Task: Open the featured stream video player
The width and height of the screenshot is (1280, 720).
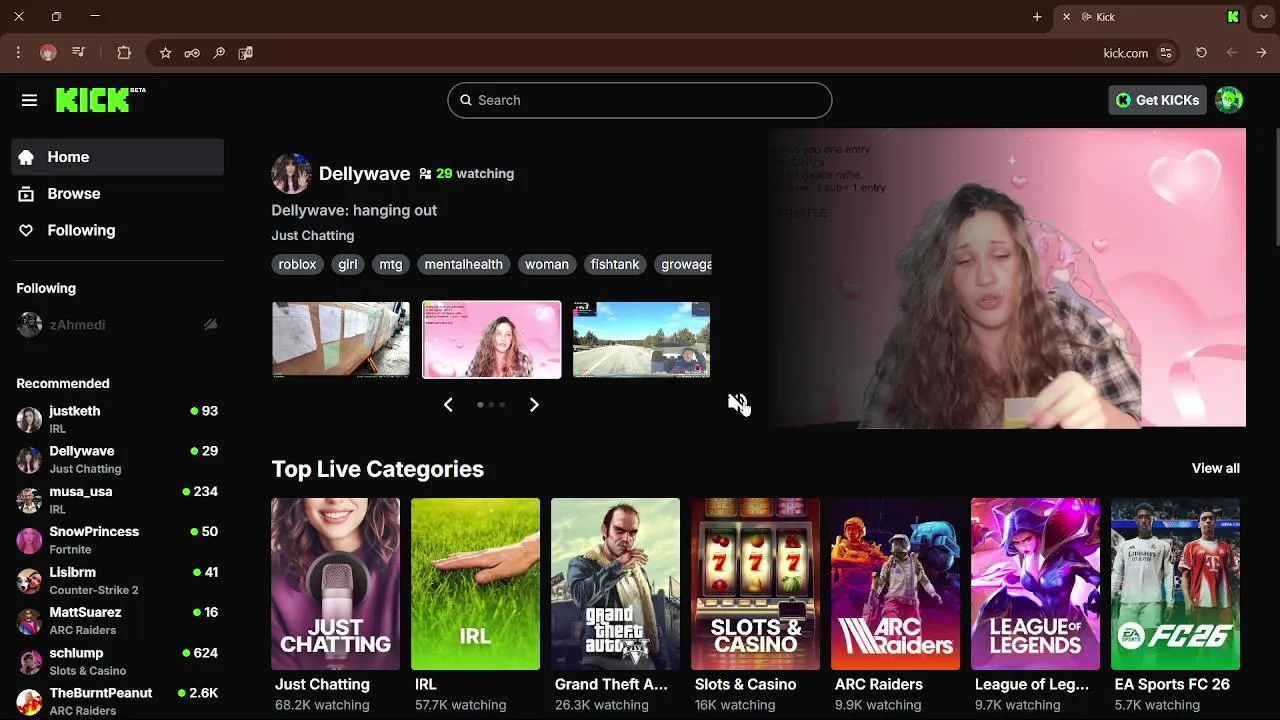Action: [1008, 278]
